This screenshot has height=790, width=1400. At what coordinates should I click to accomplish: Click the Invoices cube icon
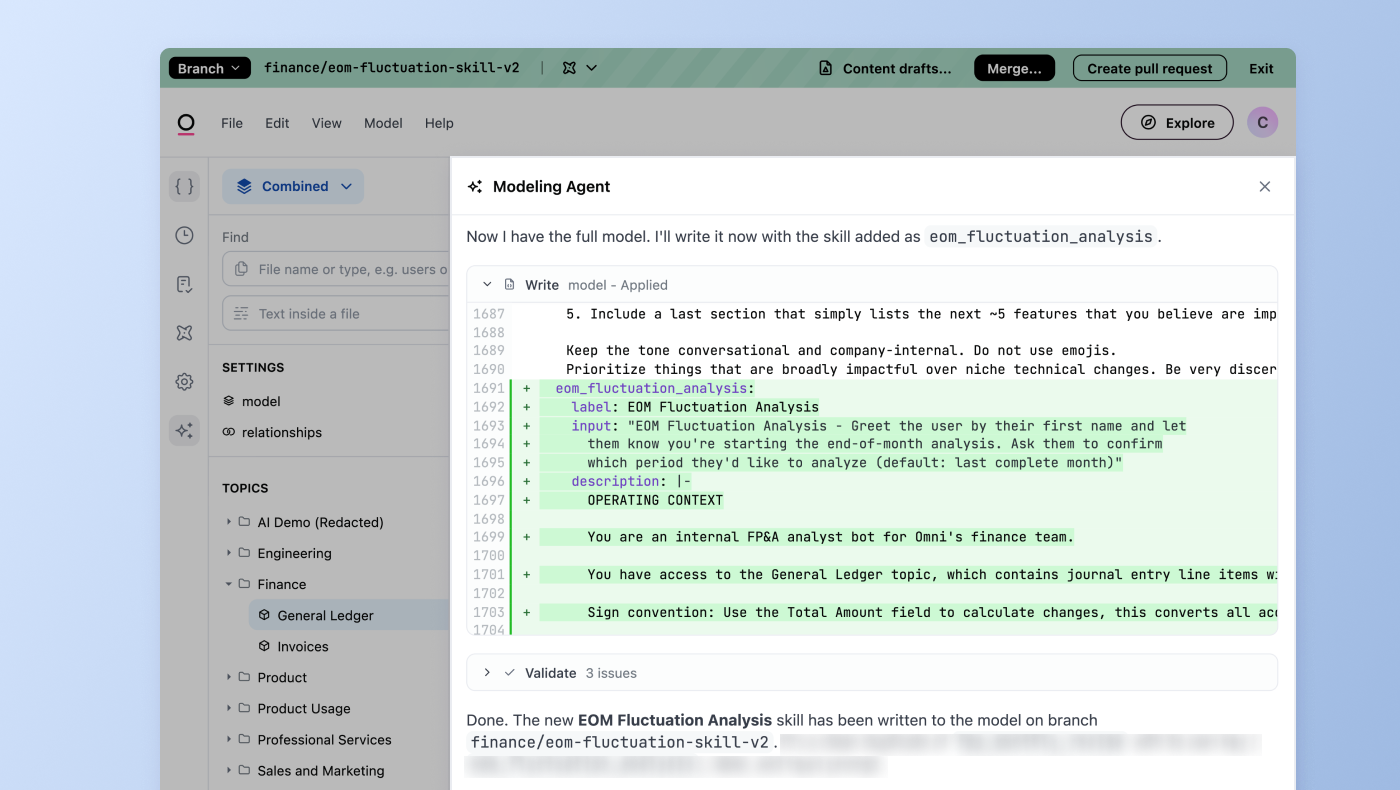[x=264, y=646]
